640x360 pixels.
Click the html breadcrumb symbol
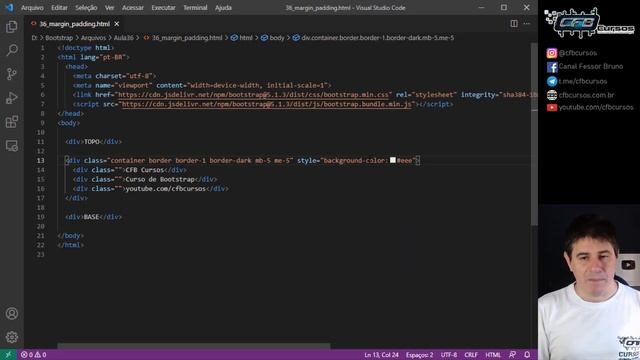(x=242, y=38)
